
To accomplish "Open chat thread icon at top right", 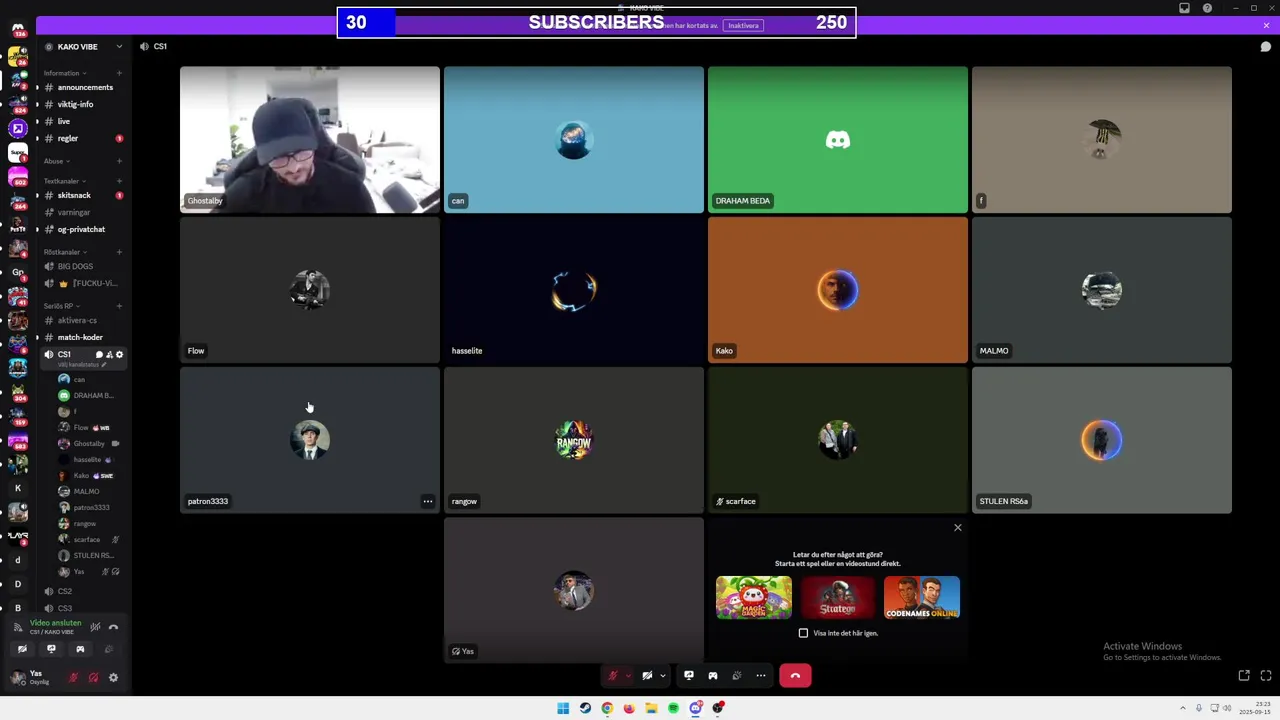I will point(1265,46).
